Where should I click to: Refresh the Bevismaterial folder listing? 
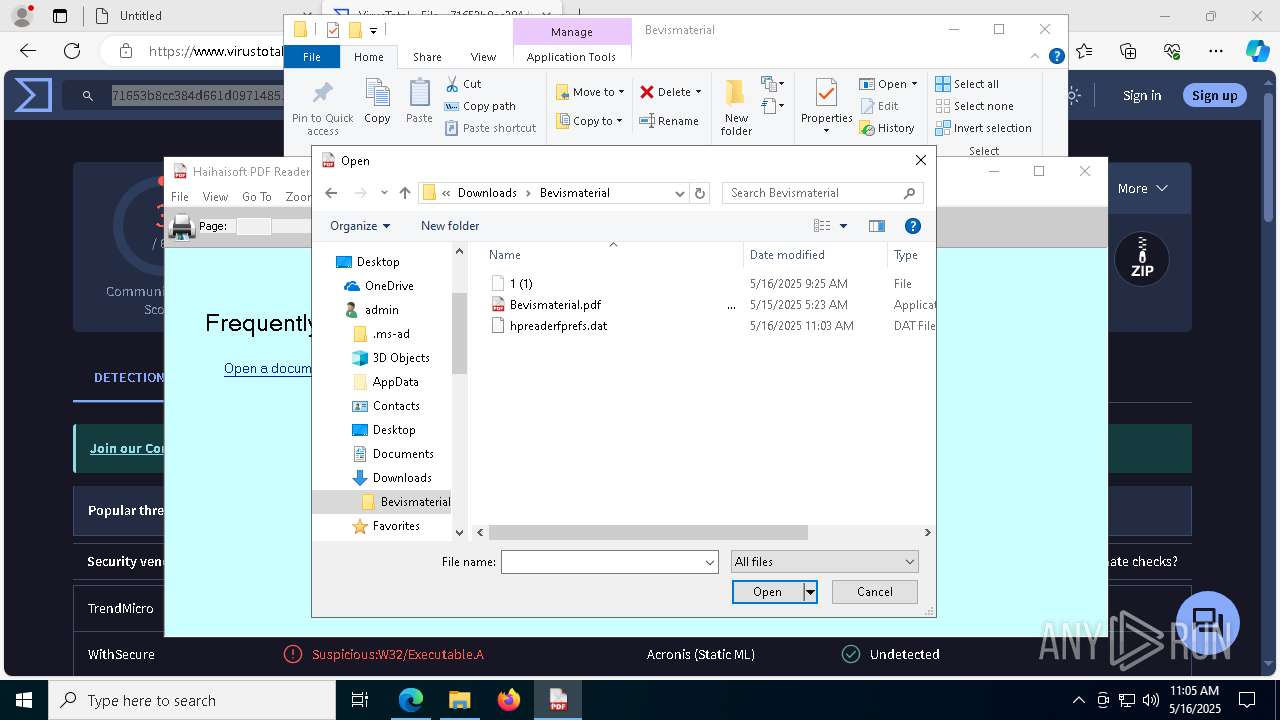point(700,193)
